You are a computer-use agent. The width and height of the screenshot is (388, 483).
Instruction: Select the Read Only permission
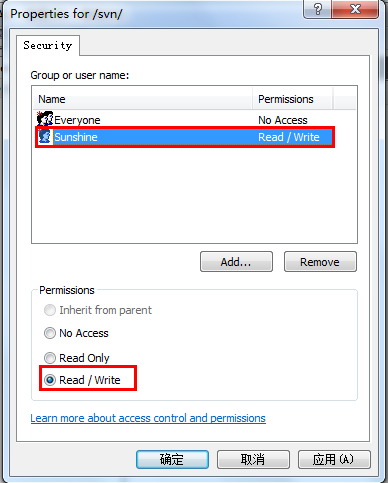pos(50,358)
